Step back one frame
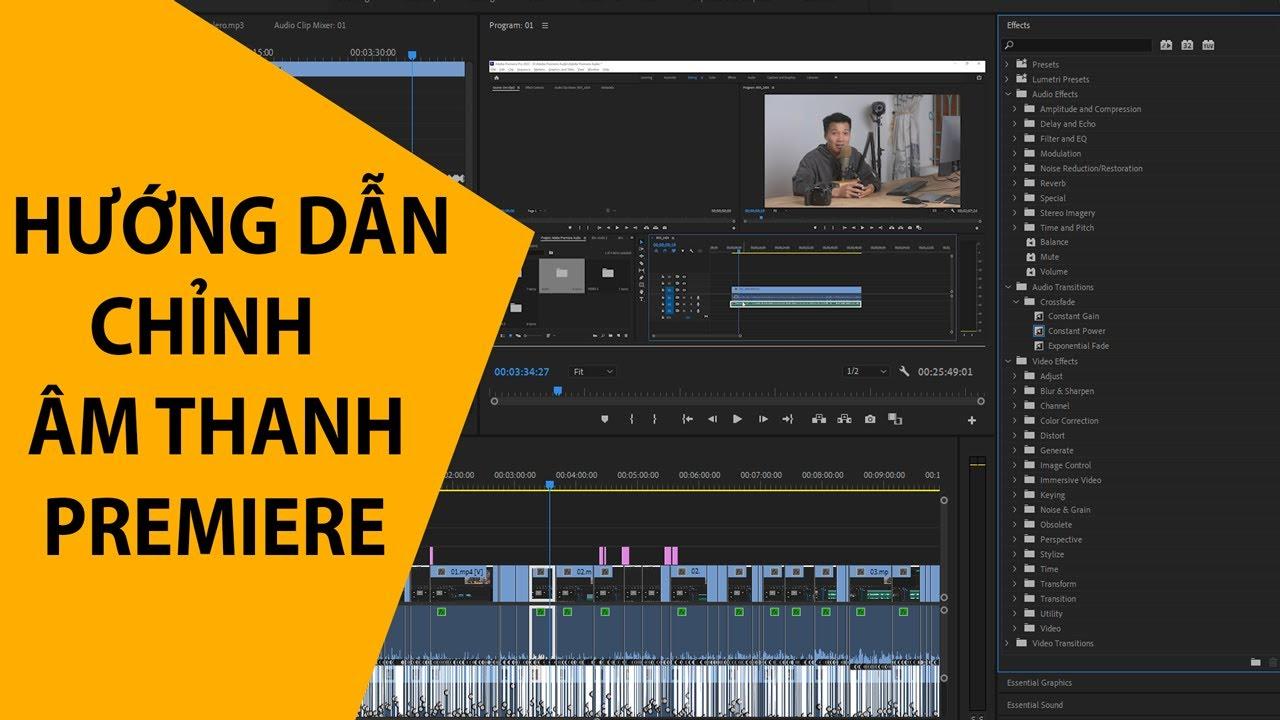The height and width of the screenshot is (720, 1280). click(x=712, y=419)
